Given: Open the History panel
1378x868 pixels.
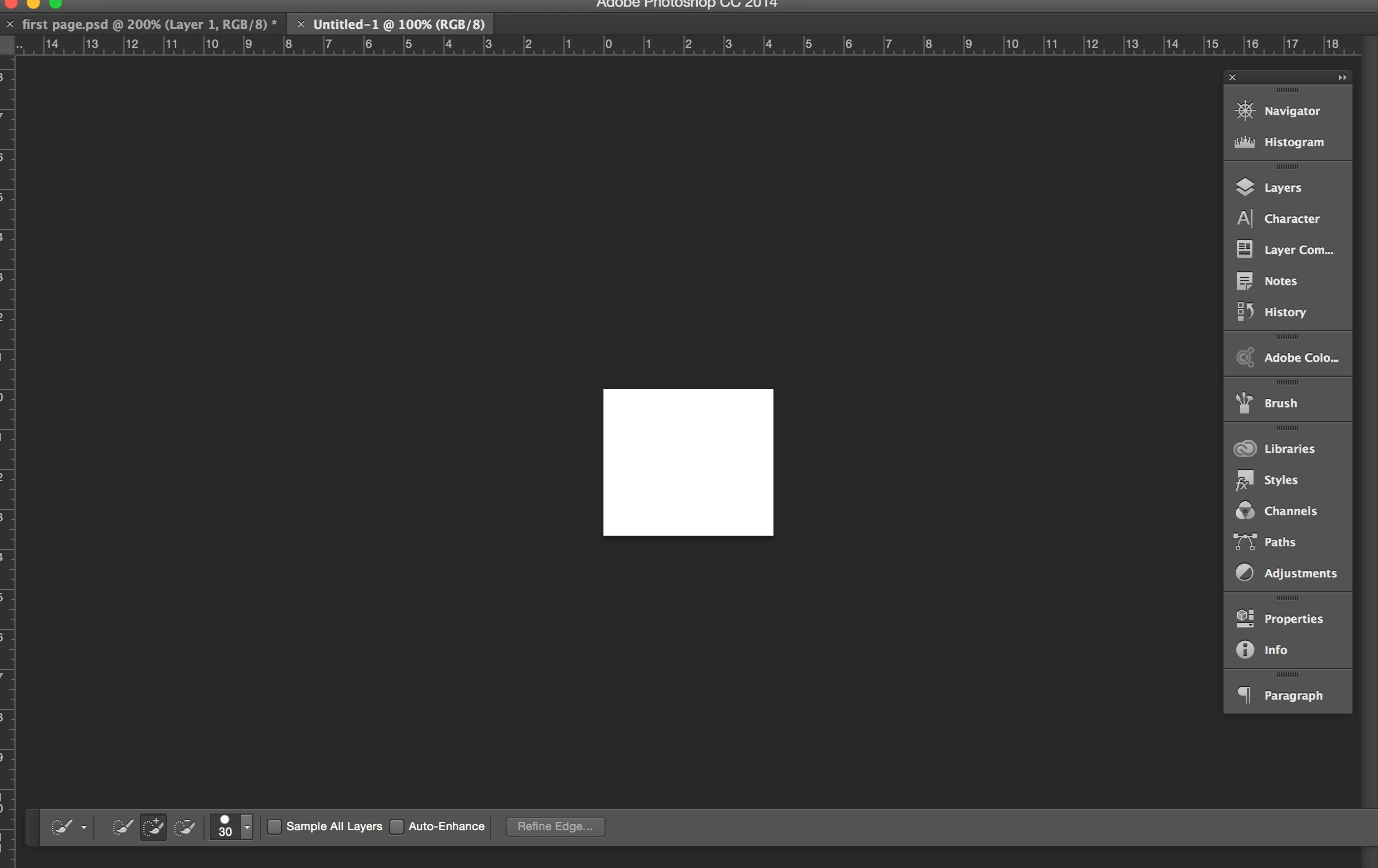Looking at the screenshot, I should pos(1284,312).
